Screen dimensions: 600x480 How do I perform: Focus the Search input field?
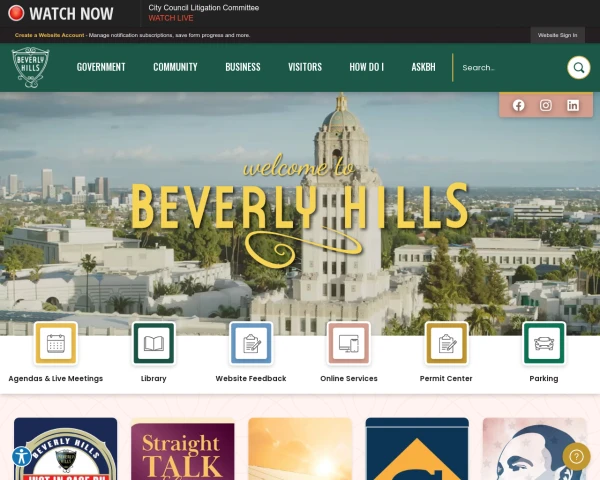coord(511,68)
